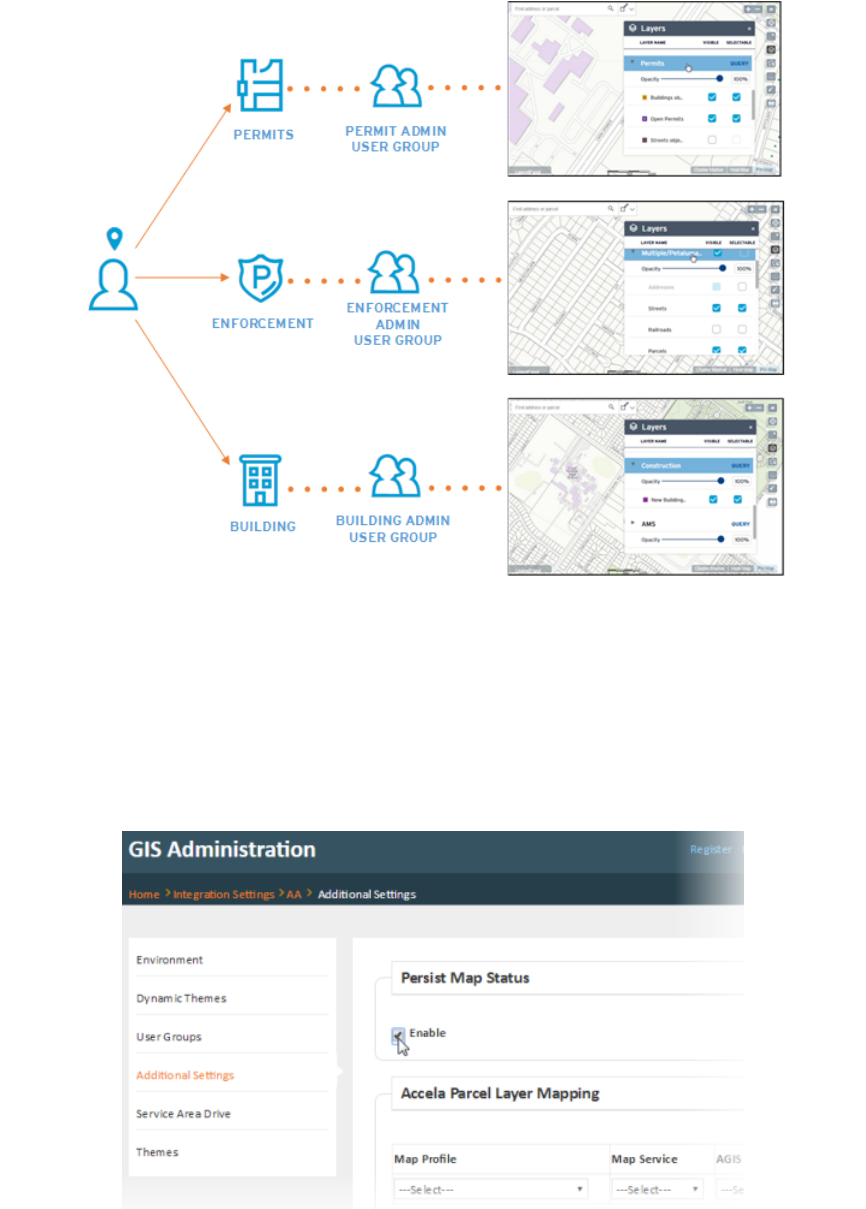Screen dimensions: 866x1209
Task: Check Selectable for the Addresses layer
Action: [742, 286]
